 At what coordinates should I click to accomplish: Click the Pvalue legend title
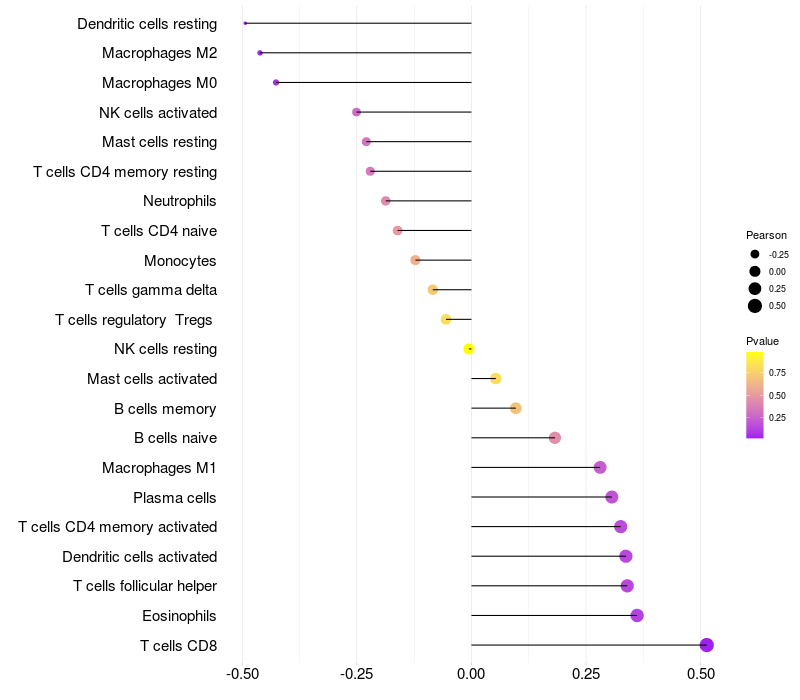pos(762,342)
